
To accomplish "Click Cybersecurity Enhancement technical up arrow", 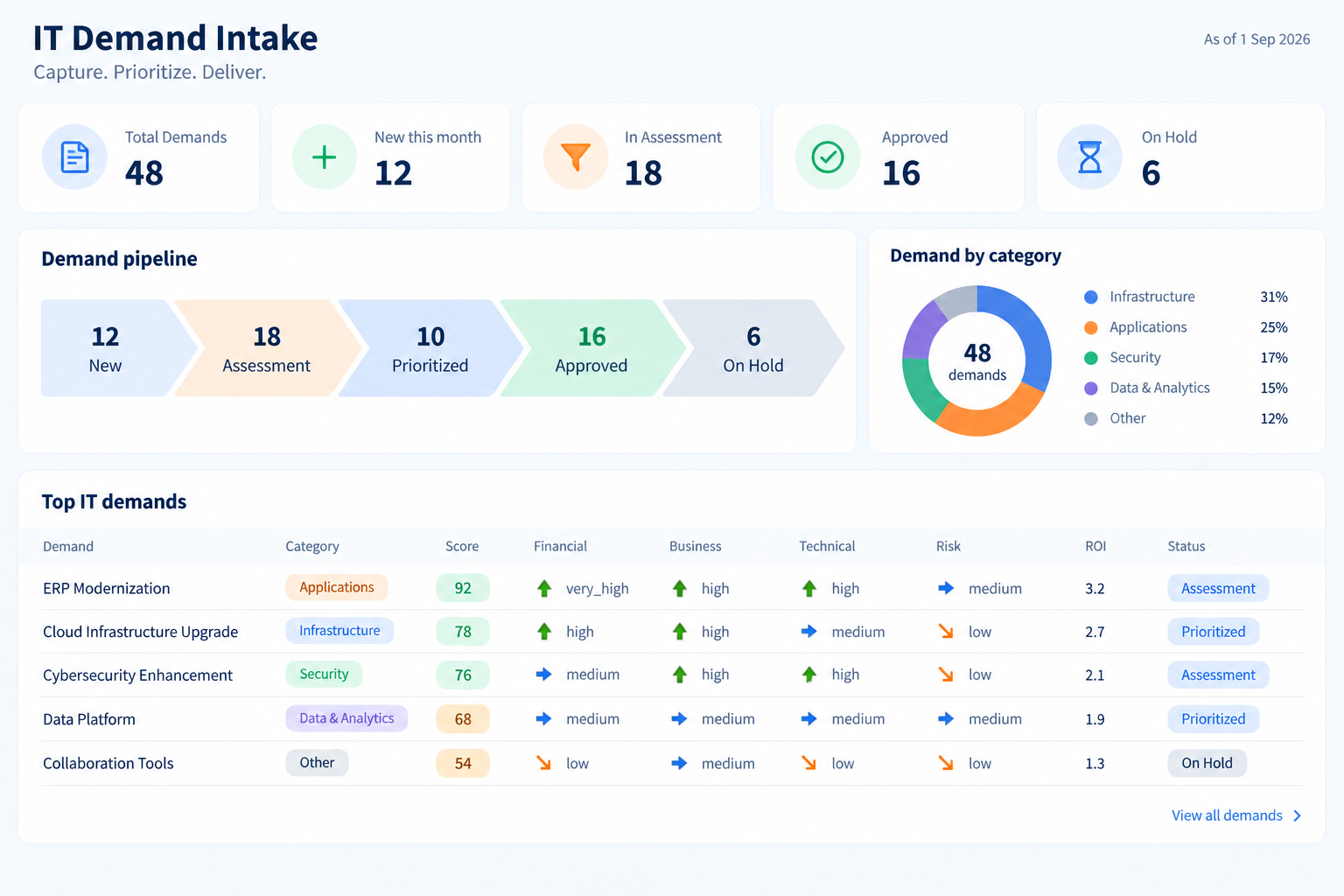I will 809,675.
